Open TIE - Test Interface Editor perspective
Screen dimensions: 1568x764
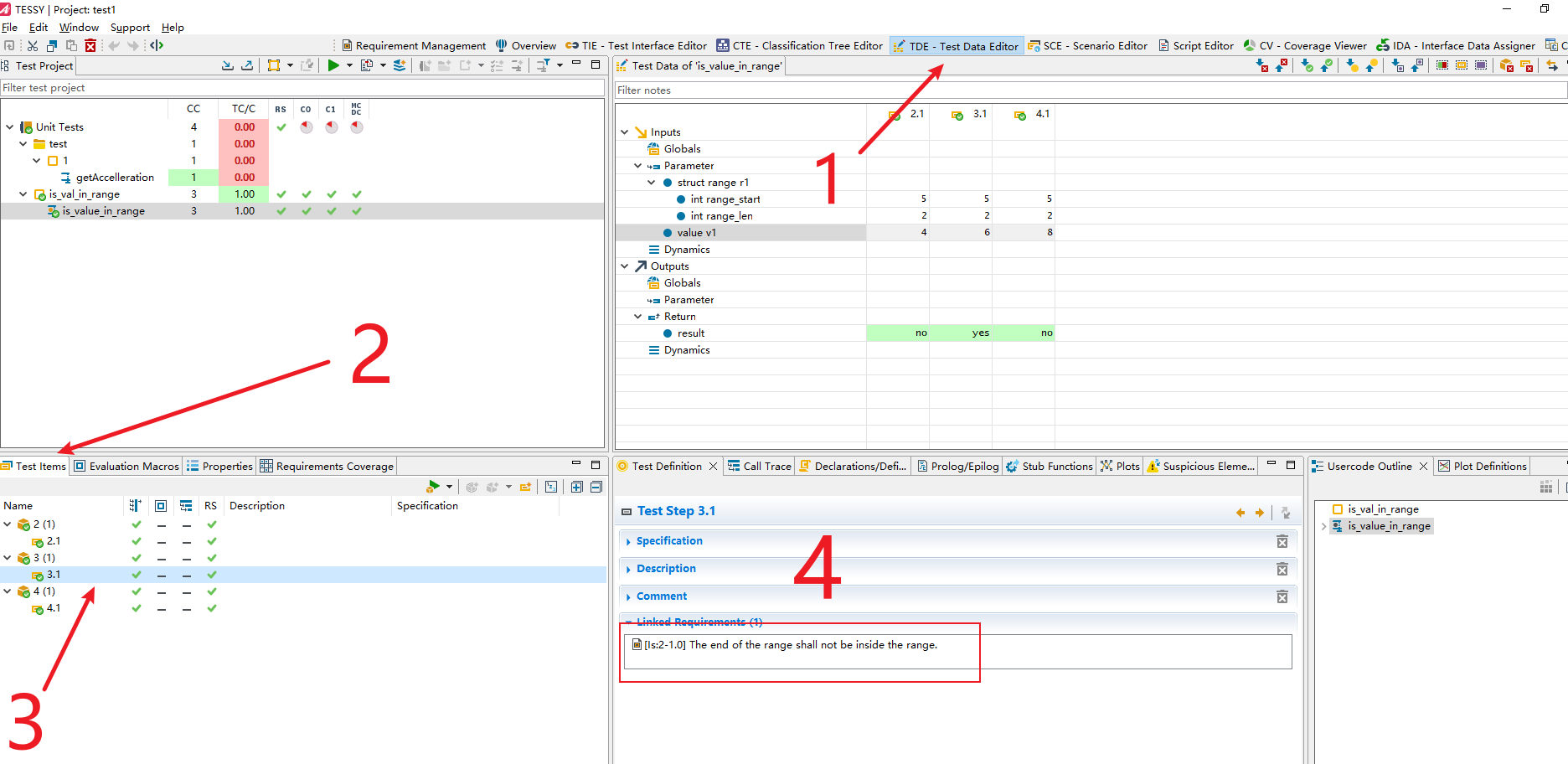pos(637,46)
